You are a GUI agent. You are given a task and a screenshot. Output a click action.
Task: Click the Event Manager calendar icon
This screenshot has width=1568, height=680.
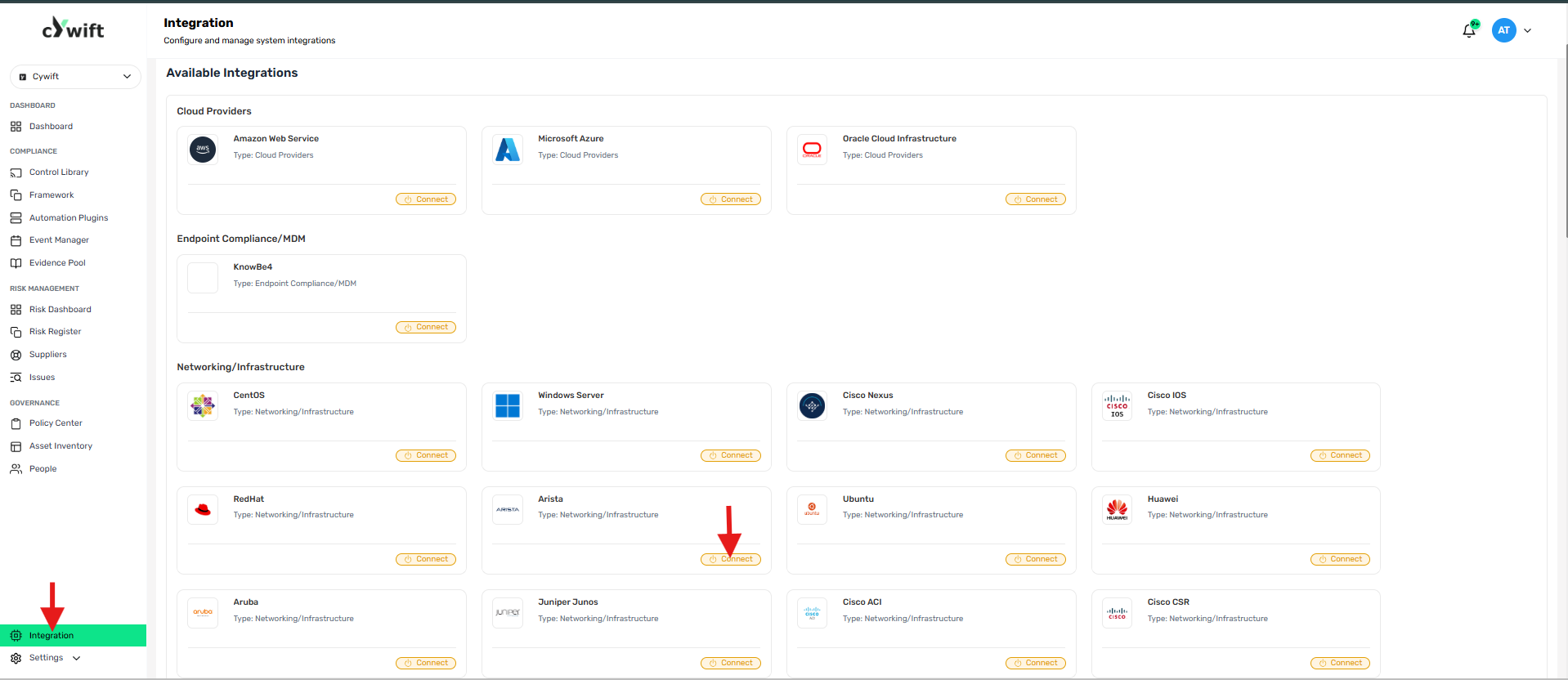coord(16,240)
